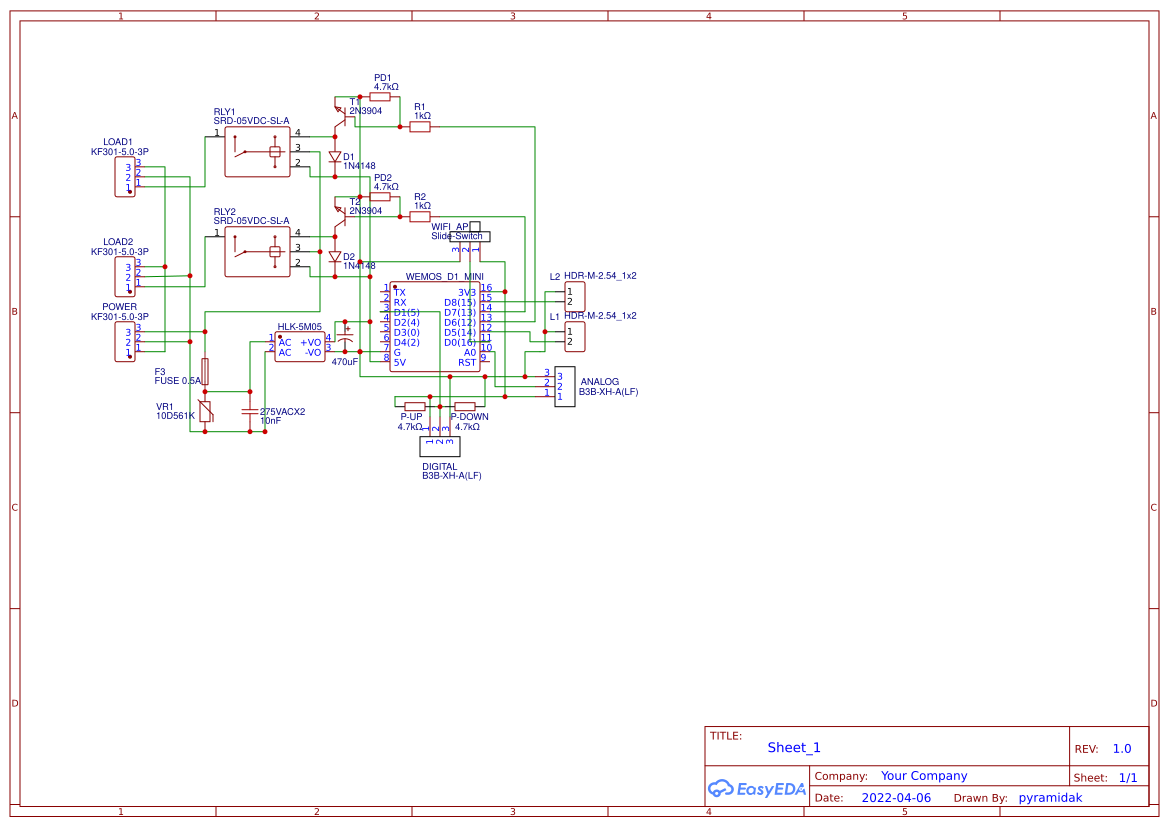Select the relay RLY1 symbol
This screenshot has width=1169, height=827.
[257, 149]
